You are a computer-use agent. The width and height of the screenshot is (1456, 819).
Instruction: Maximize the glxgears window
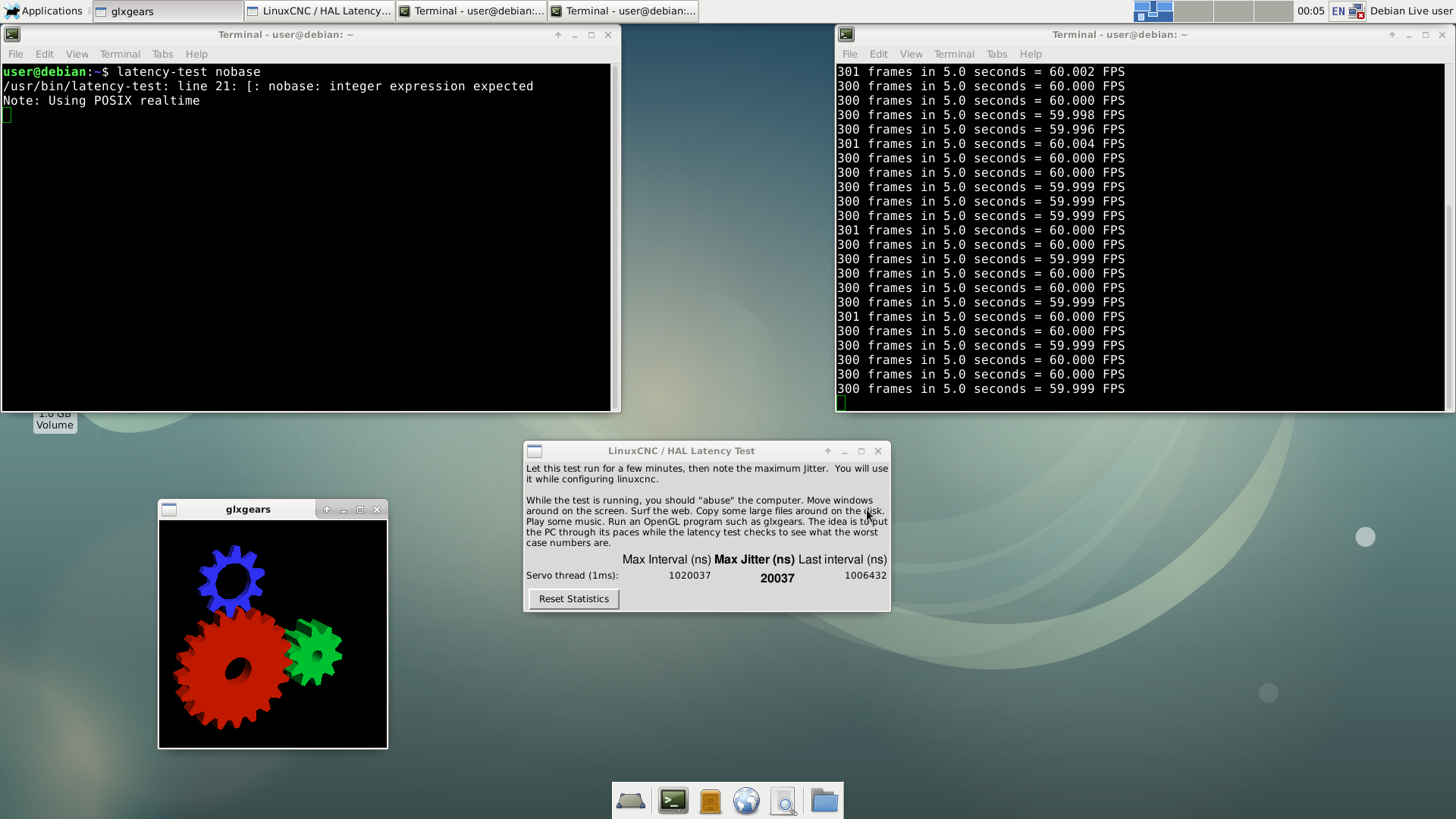pyautogui.click(x=360, y=510)
